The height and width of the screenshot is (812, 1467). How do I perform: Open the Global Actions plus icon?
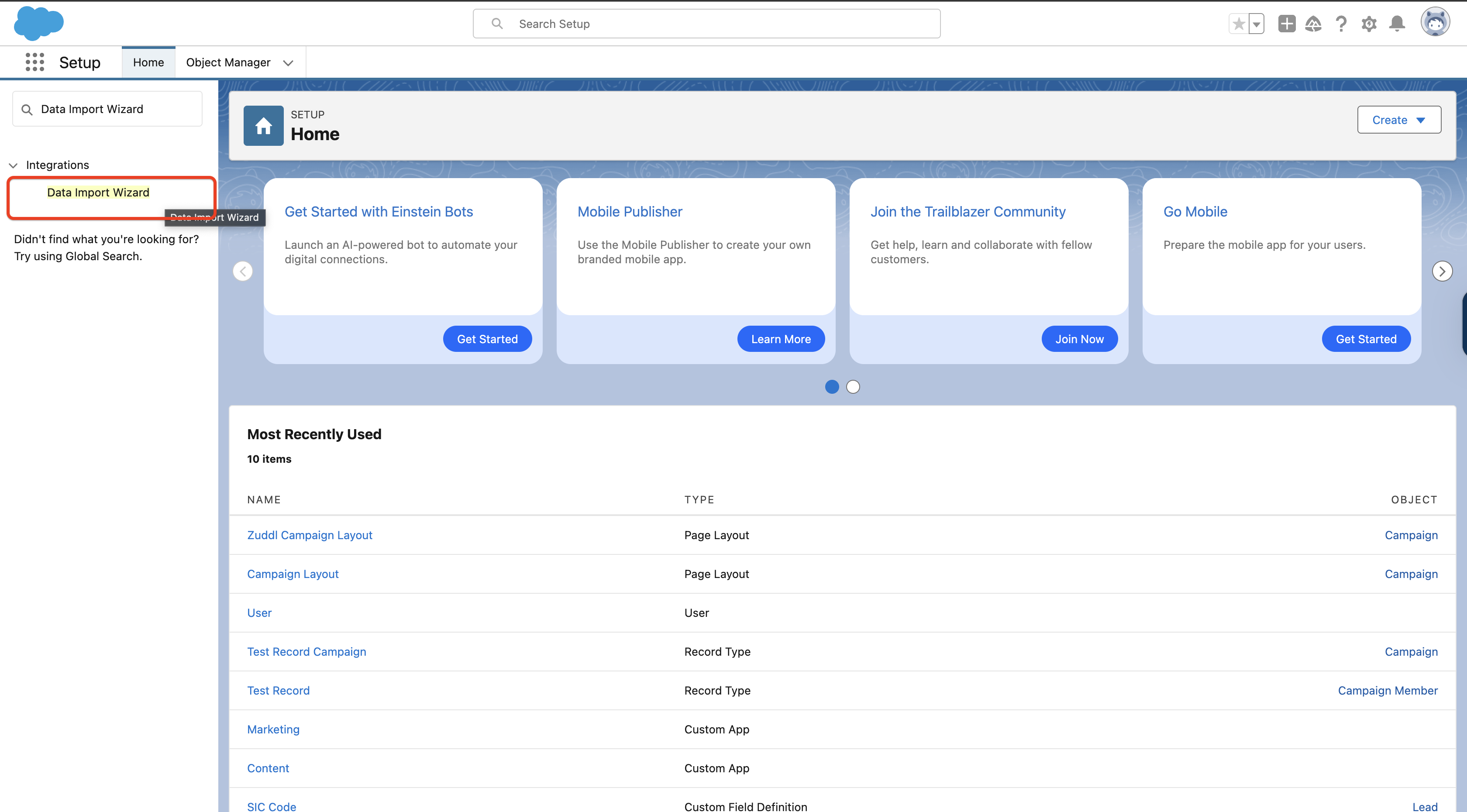[1287, 24]
